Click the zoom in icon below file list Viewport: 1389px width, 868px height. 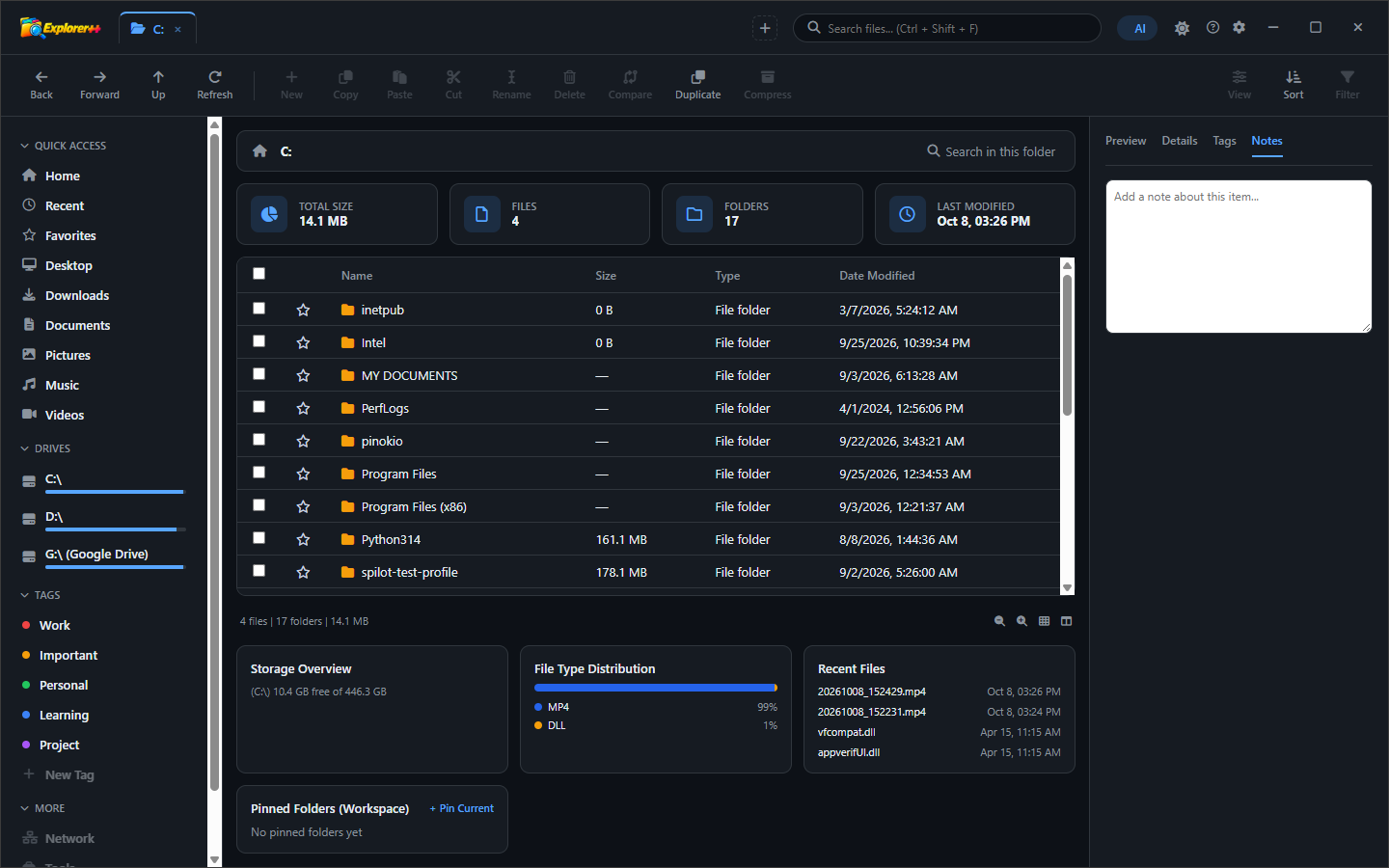click(x=1021, y=621)
